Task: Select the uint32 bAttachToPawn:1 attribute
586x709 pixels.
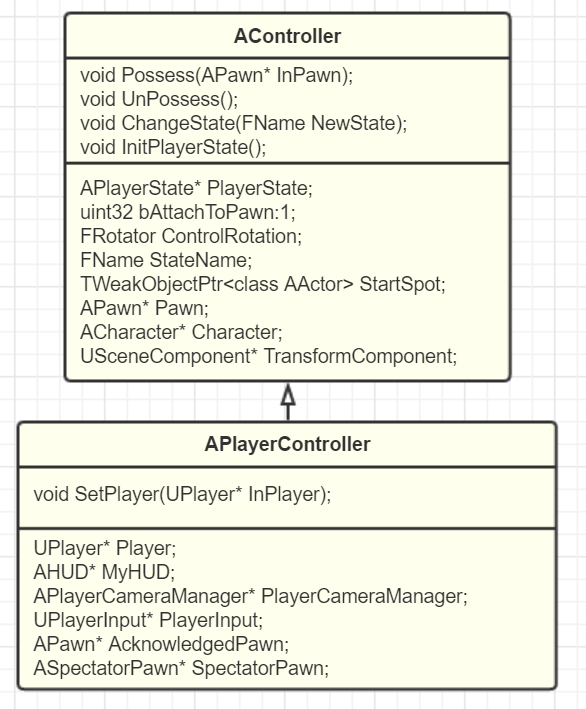Action: point(188,212)
